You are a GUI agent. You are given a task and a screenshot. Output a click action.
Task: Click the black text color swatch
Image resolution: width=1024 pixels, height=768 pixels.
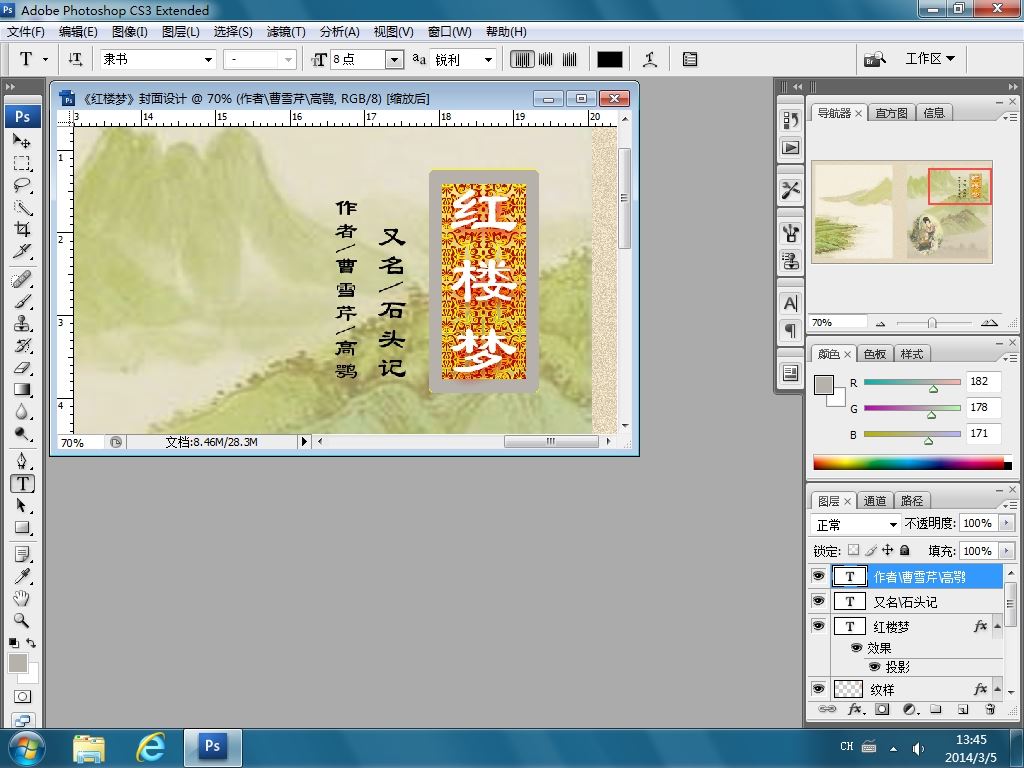[609, 59]
